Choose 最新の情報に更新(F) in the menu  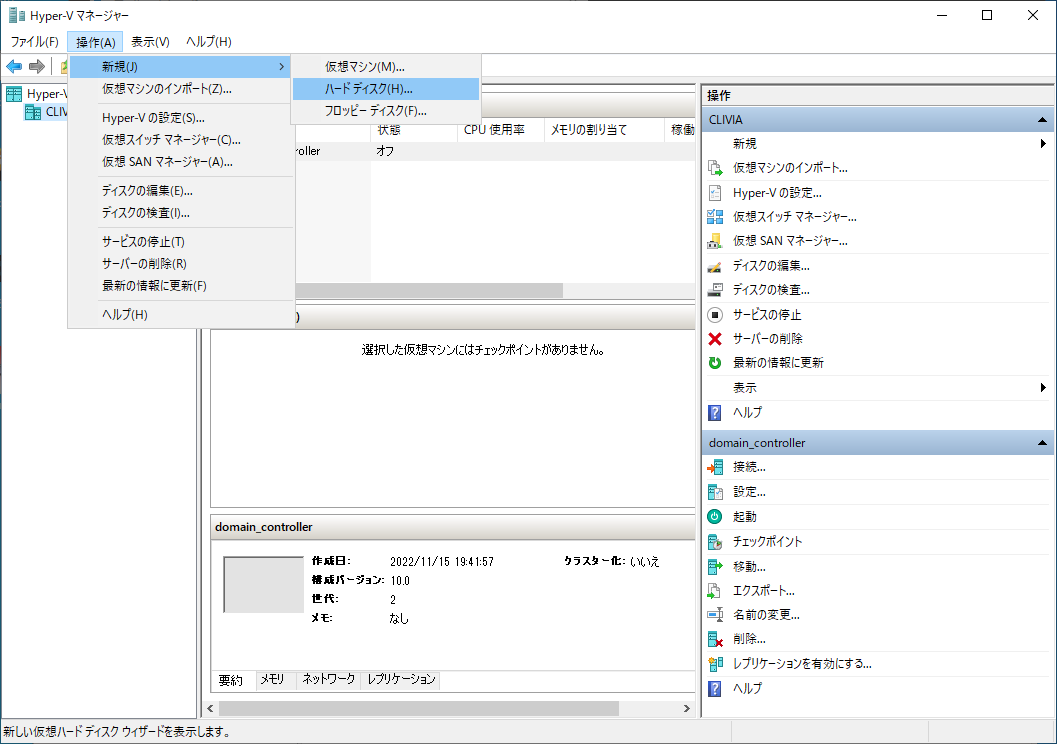(x=181, y=286)
